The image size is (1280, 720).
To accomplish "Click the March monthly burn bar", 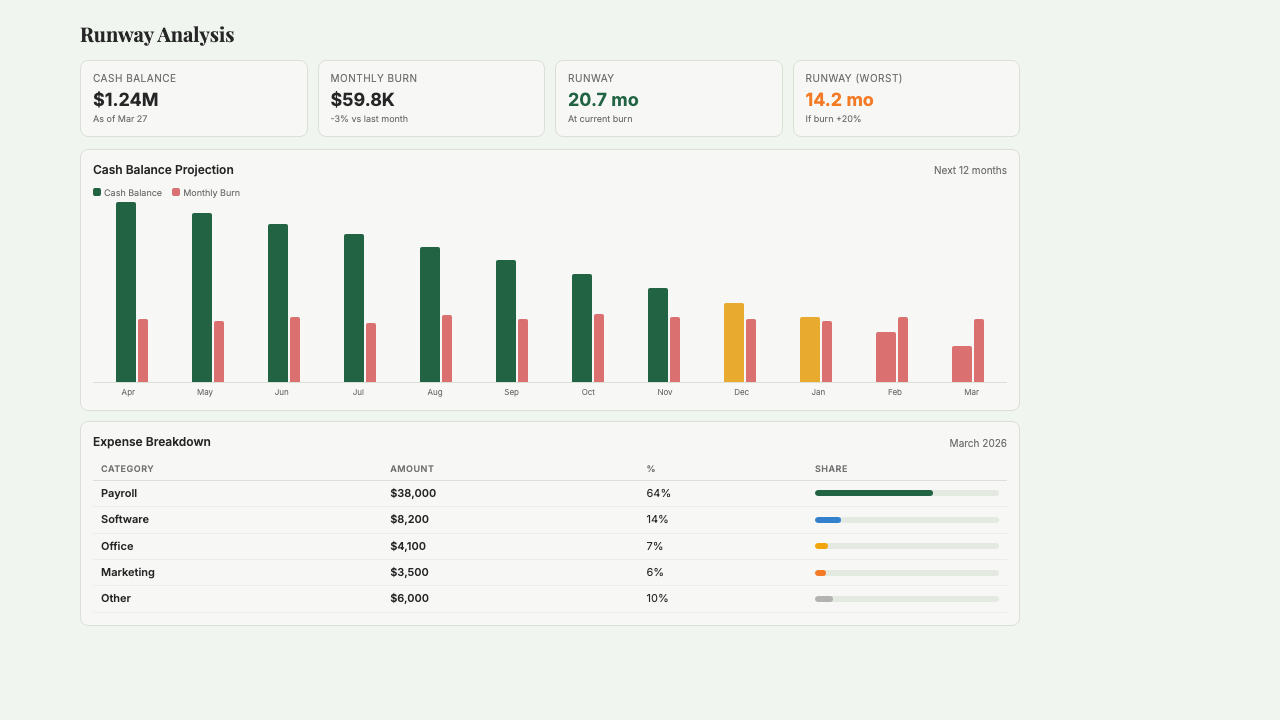I will pos(979,350).
